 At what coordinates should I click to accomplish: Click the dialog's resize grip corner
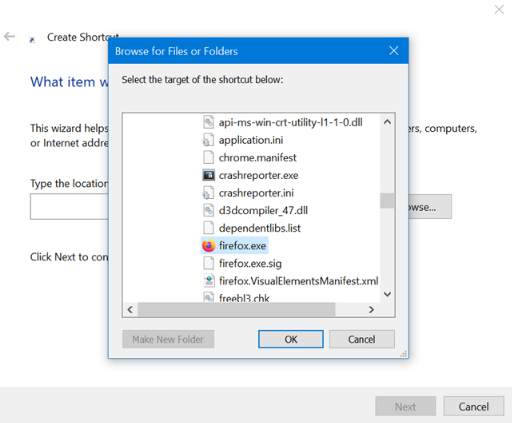pos(404,354)
